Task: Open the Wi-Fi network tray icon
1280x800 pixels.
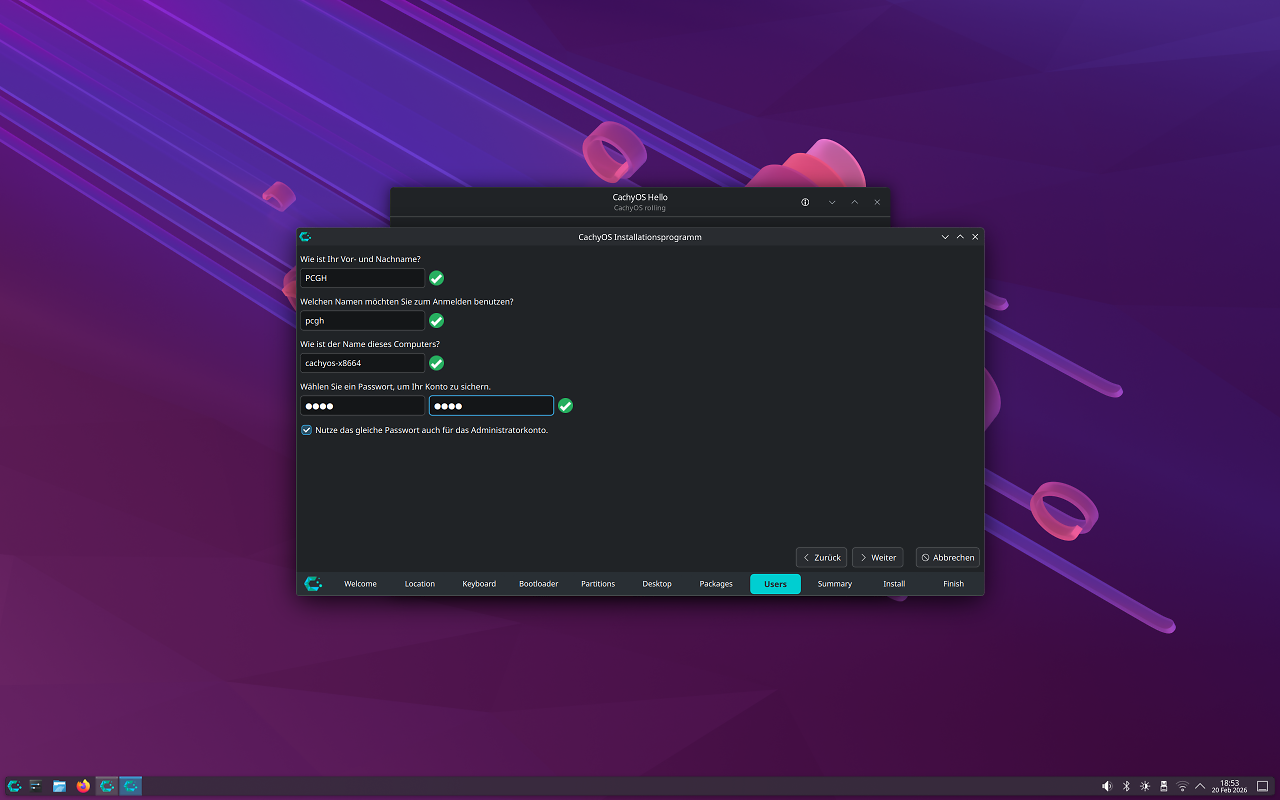Action: coord(1182,786)
